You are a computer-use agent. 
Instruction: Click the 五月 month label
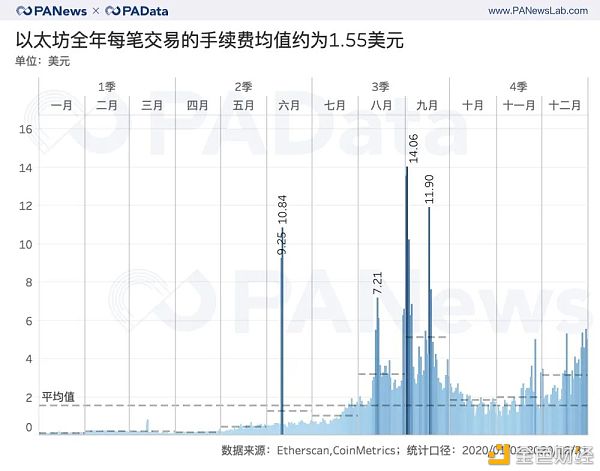click(x=243, y=105)
